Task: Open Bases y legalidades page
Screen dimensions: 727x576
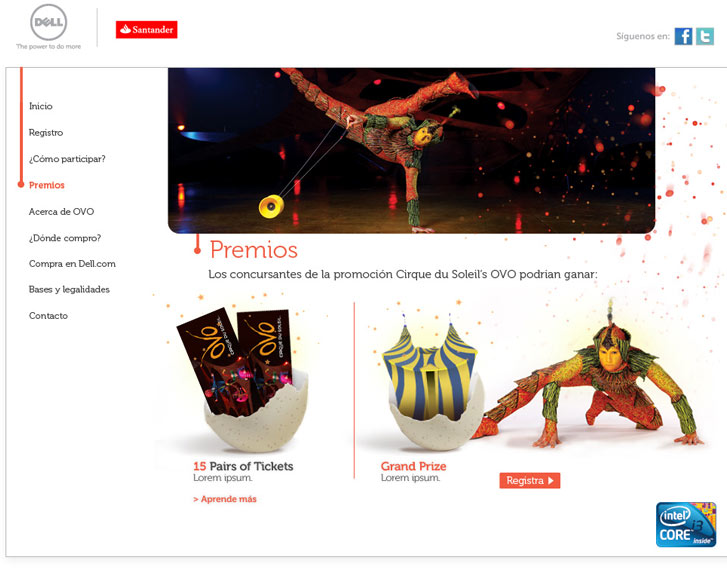Action: tap(69, 289)
